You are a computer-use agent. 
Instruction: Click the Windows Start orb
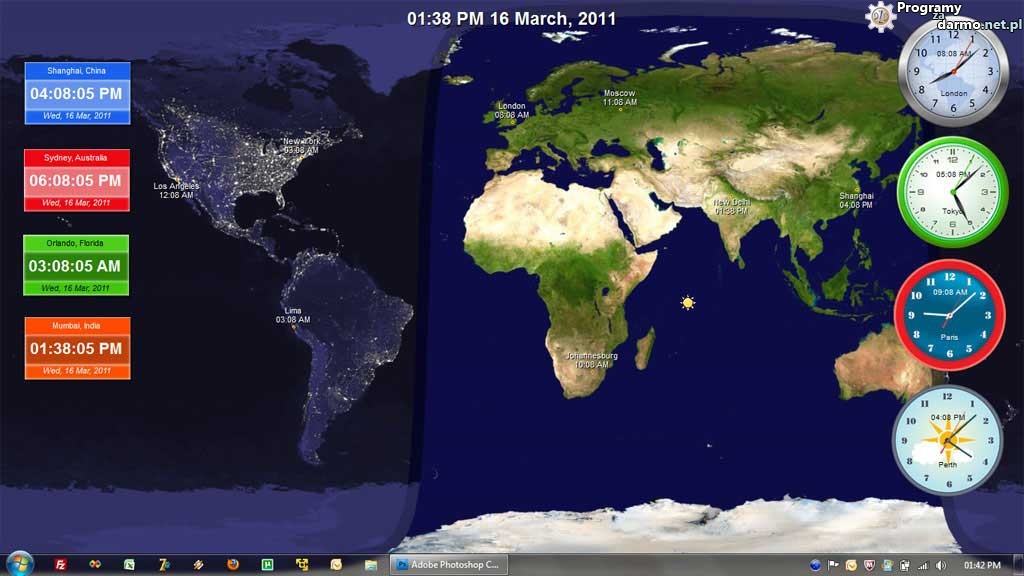point(18,564)
